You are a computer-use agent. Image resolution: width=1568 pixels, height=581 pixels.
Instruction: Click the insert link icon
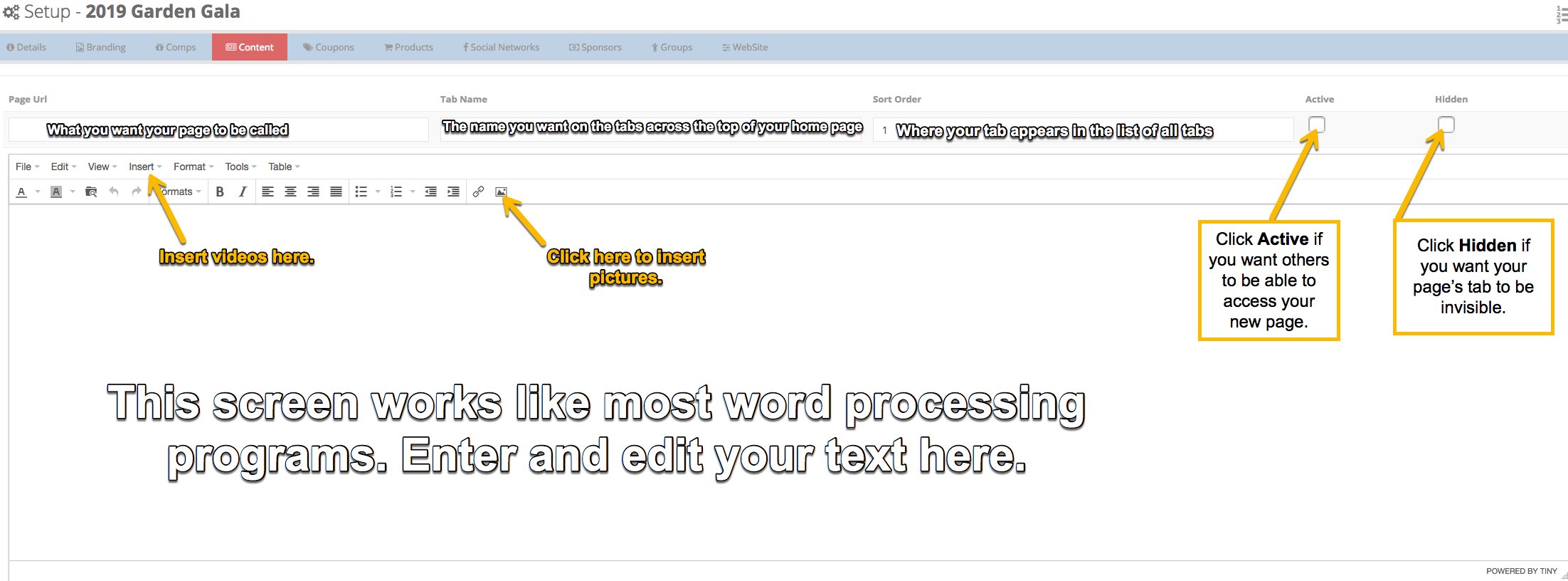click(x=478, y=192)
